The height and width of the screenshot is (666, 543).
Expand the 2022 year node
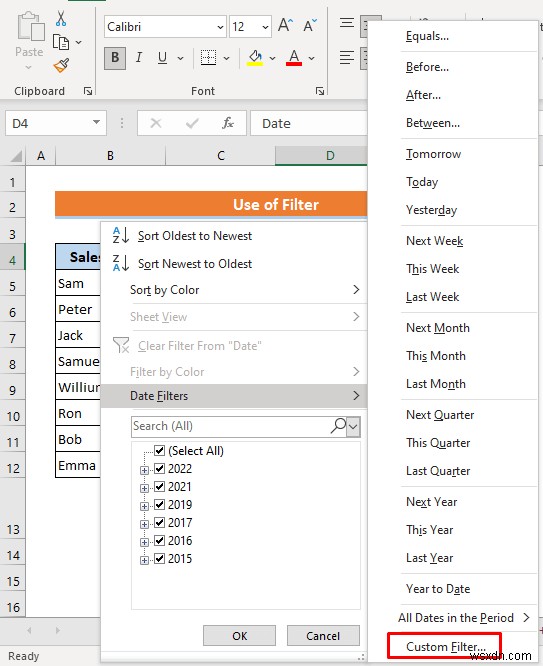(x=144, y=470)
